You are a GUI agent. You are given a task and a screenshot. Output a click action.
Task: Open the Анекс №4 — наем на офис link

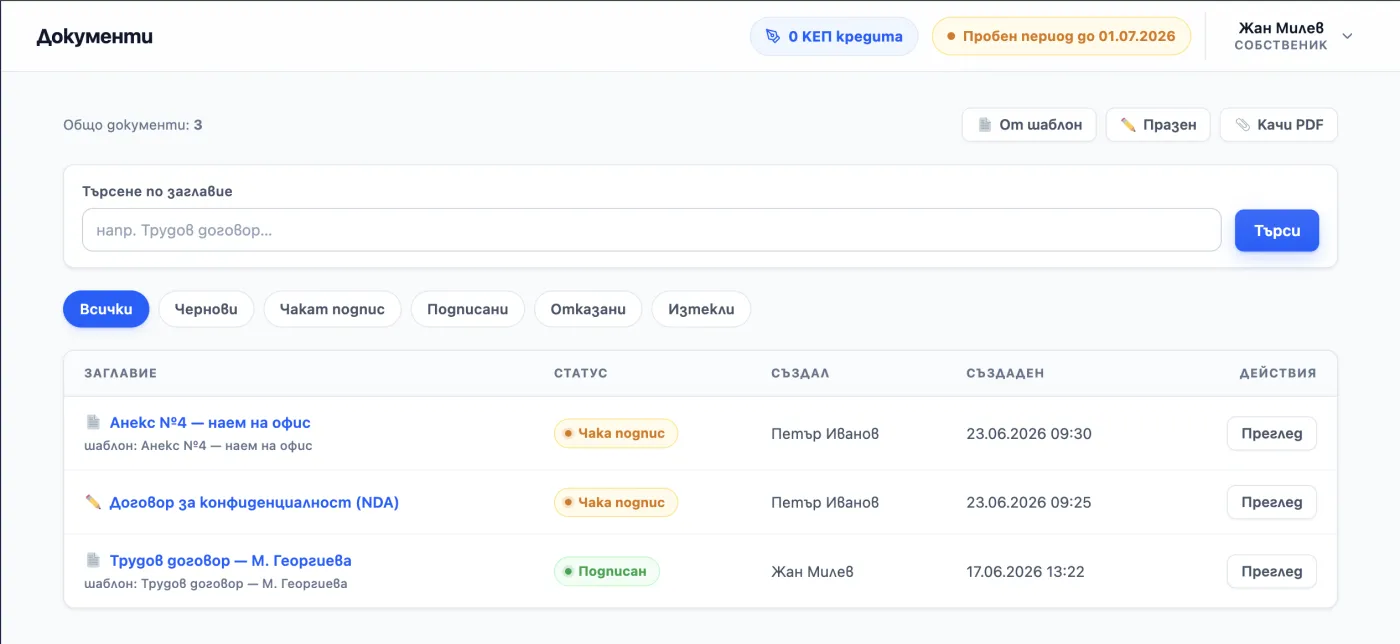pos(210,423)
